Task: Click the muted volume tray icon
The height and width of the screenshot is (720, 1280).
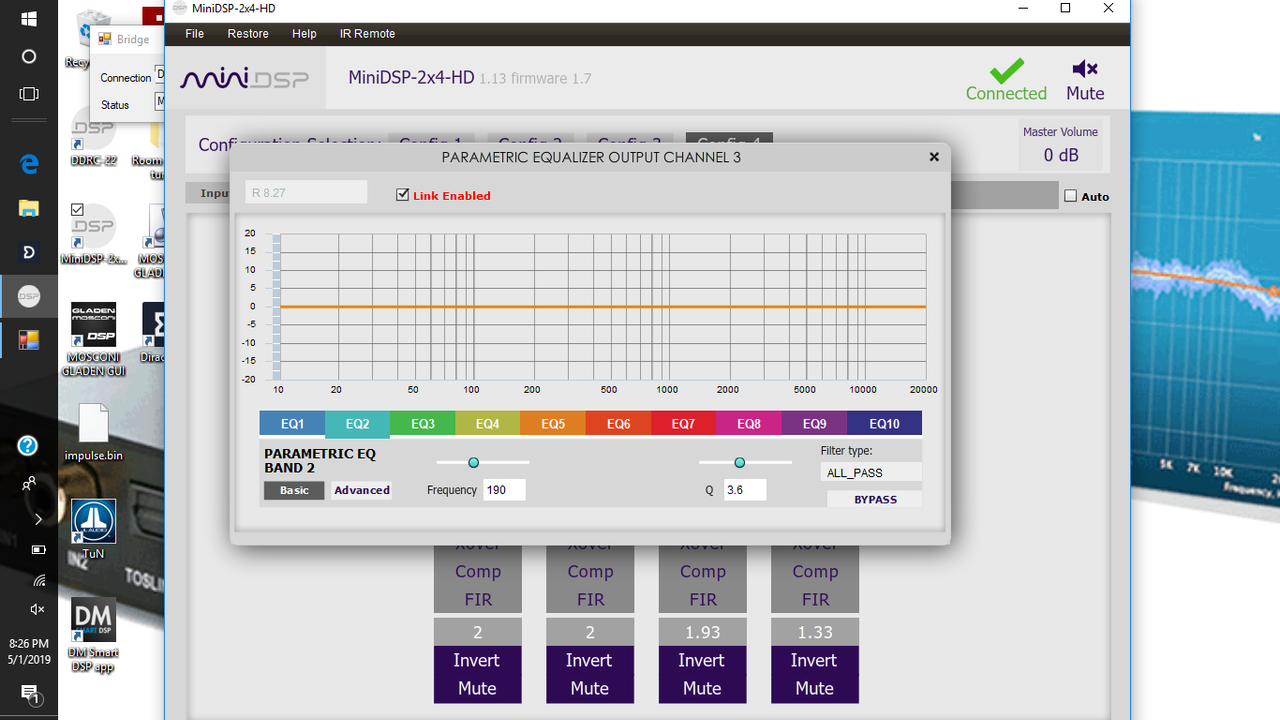Action: (38, 609)
